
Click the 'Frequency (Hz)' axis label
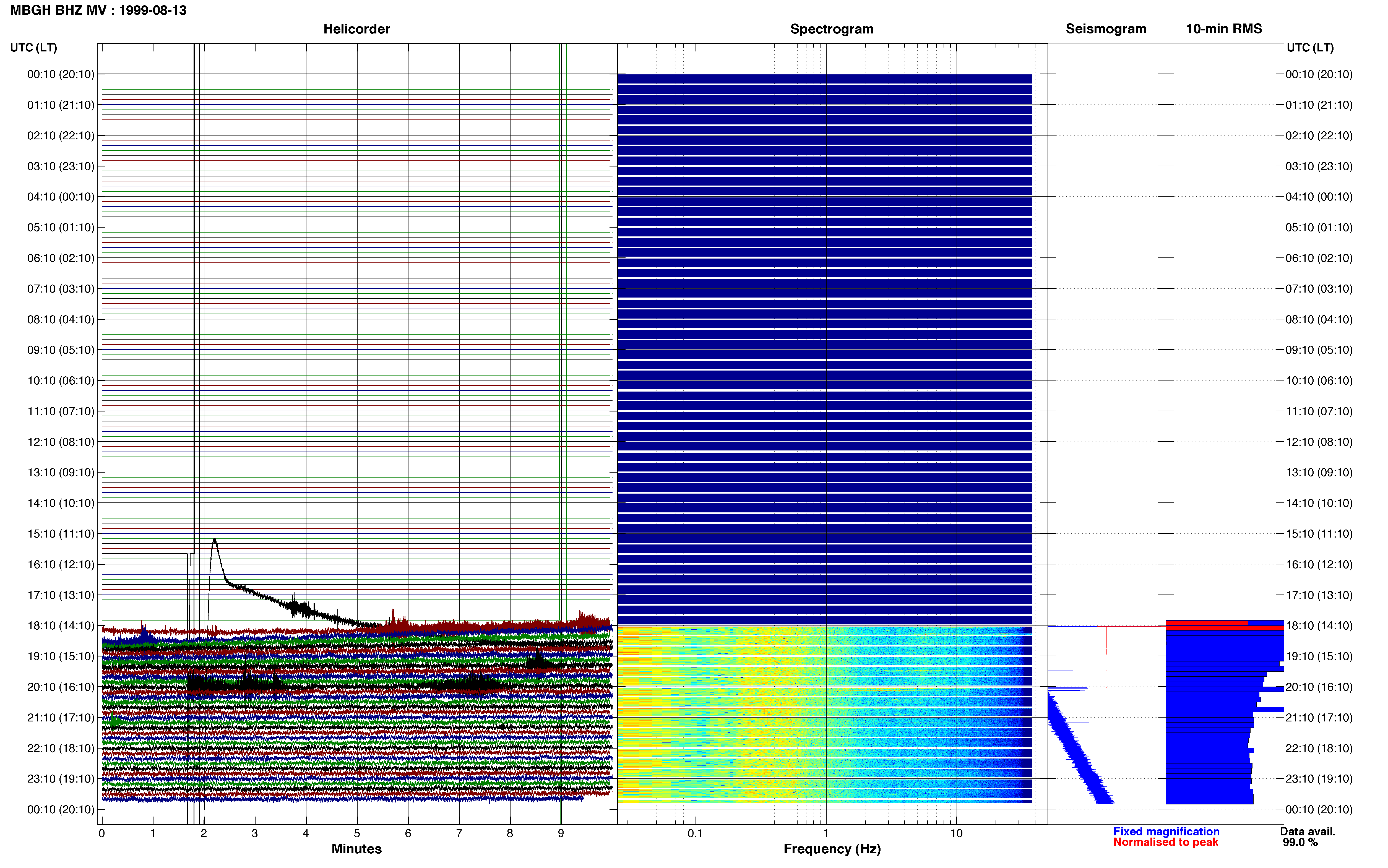[832, 849]
